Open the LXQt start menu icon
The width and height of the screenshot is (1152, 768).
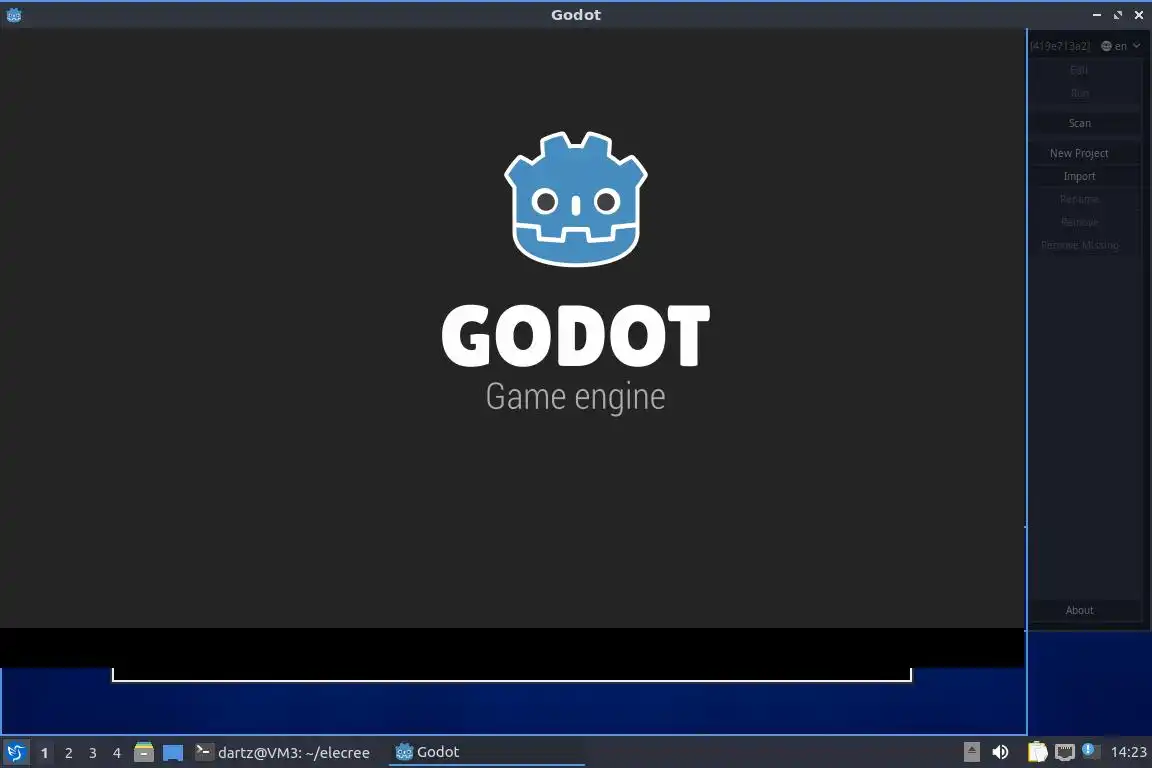(15, 753)
